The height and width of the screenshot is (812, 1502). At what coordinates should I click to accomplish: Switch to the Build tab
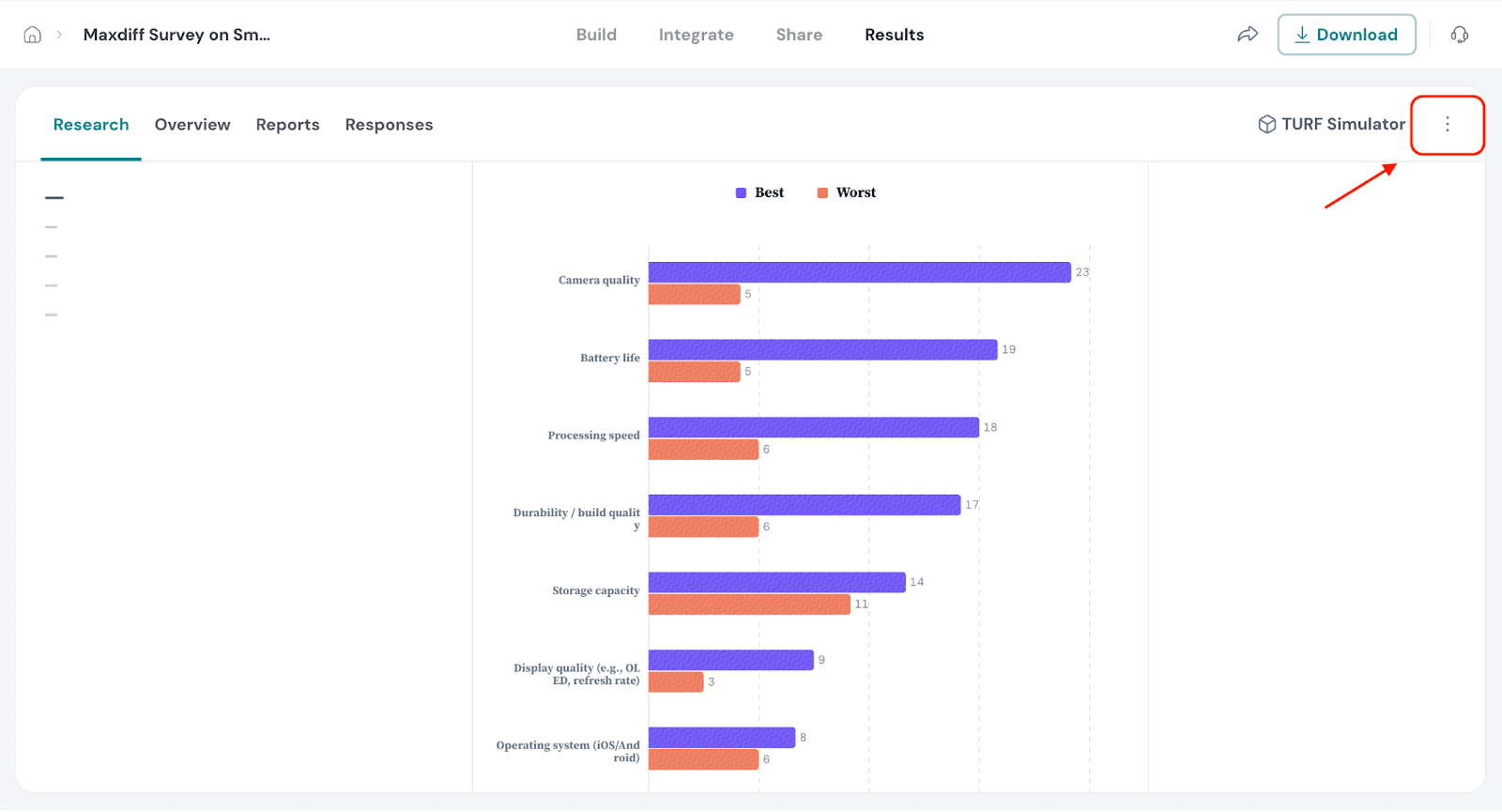[x=596, y=35]
